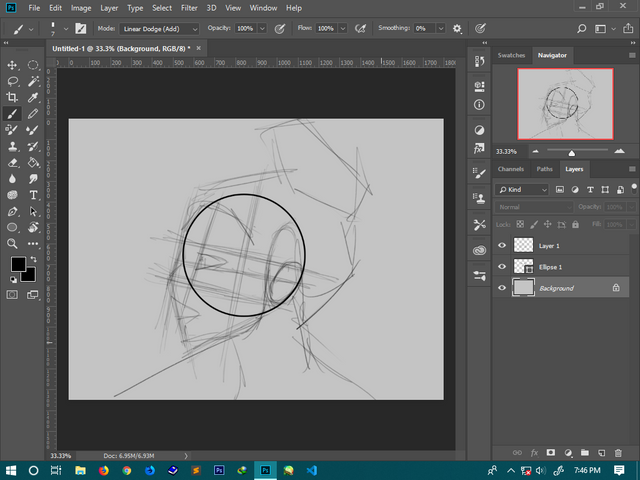Click the foreground color swatch
The width and height of the screenshot is (640, 480).
click(x=18, y=264)
